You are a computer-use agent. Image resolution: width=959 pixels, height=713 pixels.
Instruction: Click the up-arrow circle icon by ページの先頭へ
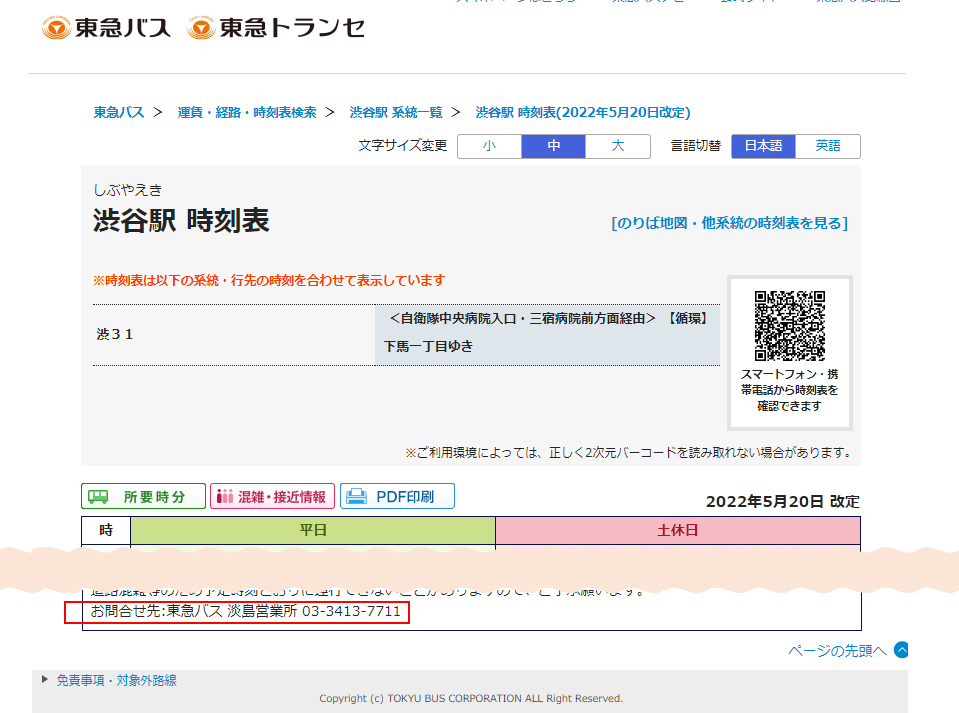(x=901, y=649)
